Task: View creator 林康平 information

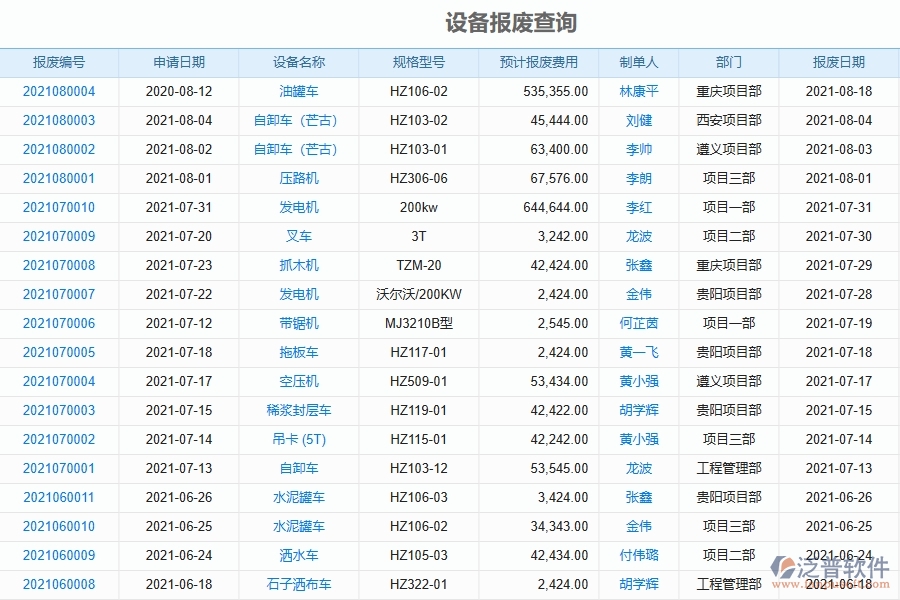Action: [x=640, y=91]
